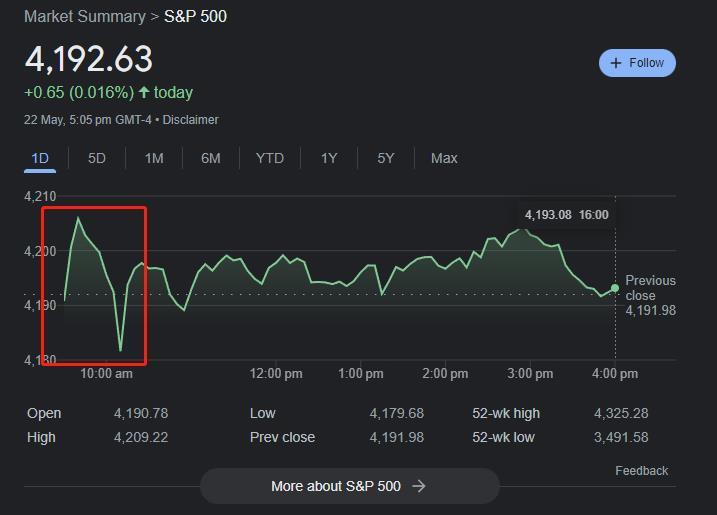
Task: Click the arrow icon in More about S&P 500
Action: [x=419, y=486]
